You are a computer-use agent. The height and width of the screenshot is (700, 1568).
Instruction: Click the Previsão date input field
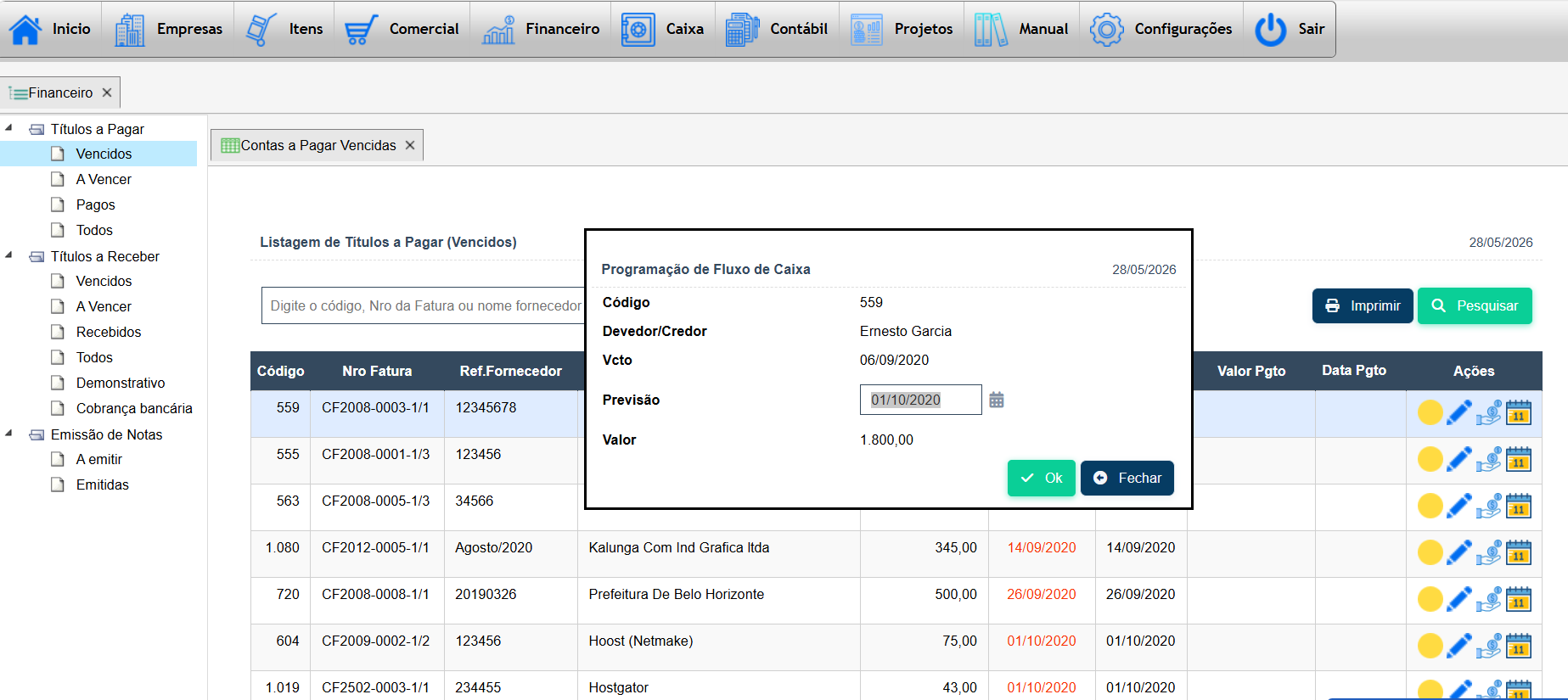coord(920,400)
